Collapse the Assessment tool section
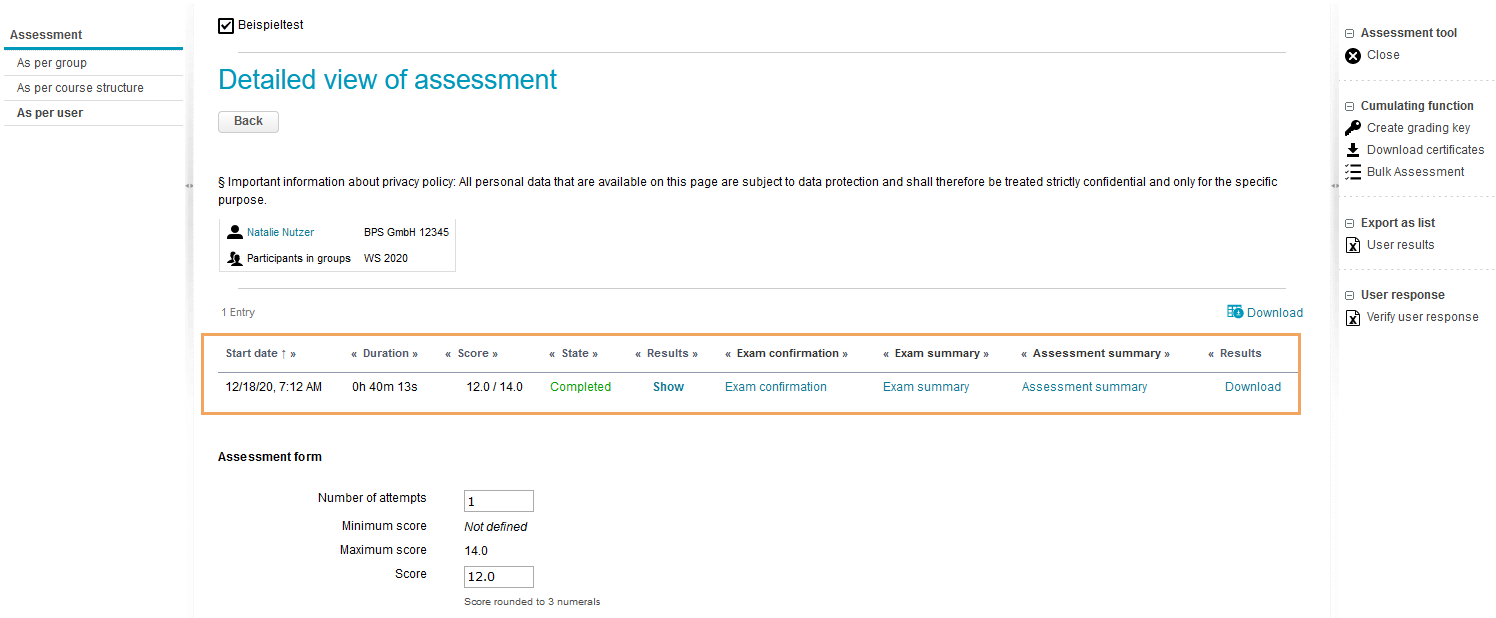The height and width of the screenshot is (618, 1496). (x=1350, y=34)
